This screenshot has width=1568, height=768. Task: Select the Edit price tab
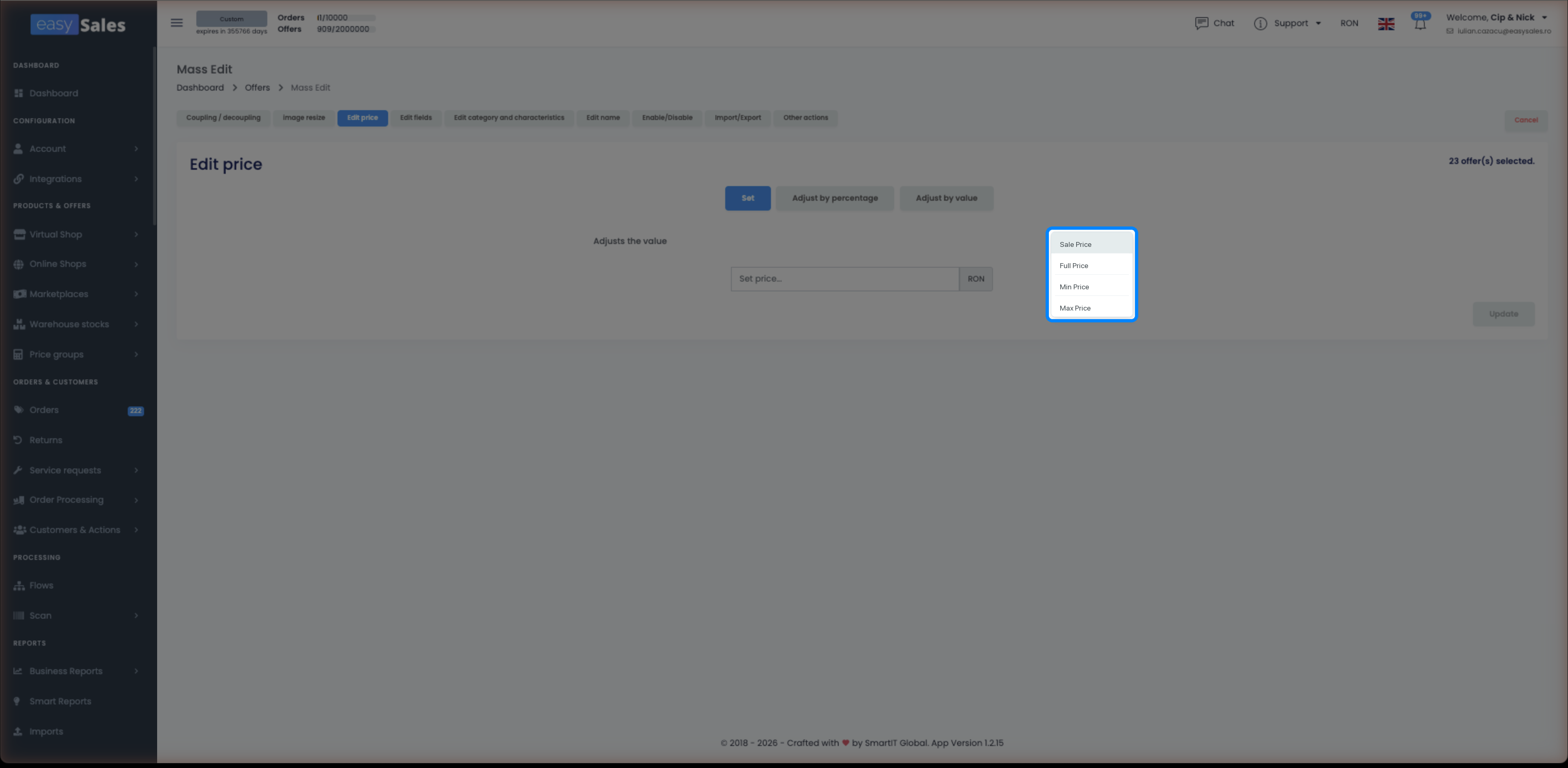pos(363,118)
